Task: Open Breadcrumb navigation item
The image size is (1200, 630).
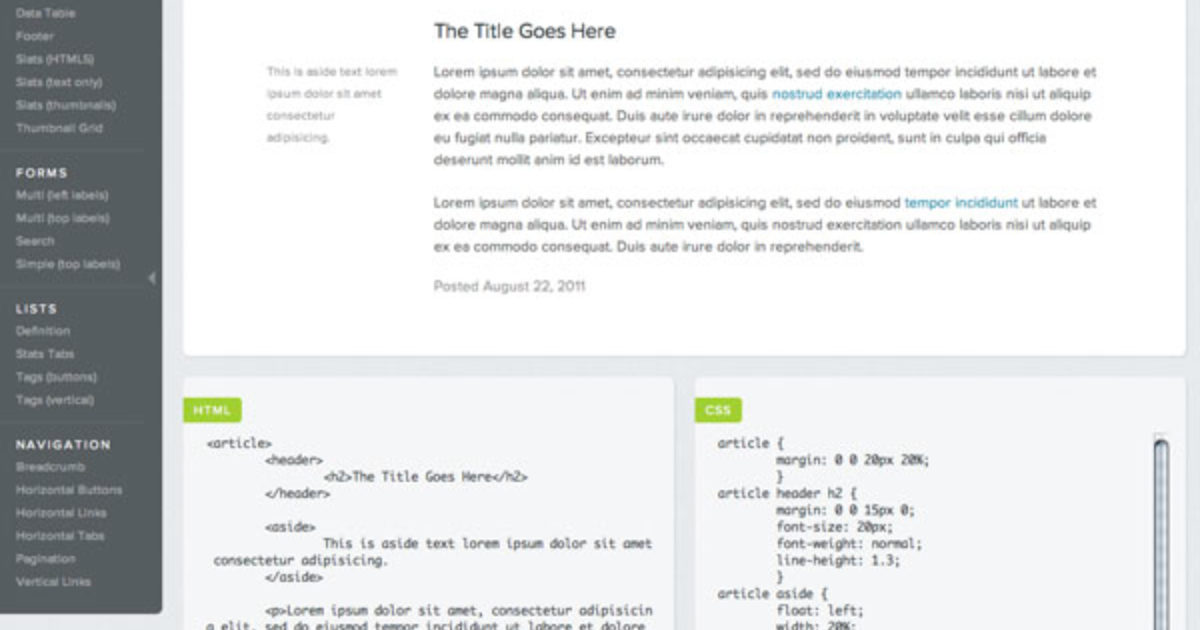Action: [x=50, y=467]
